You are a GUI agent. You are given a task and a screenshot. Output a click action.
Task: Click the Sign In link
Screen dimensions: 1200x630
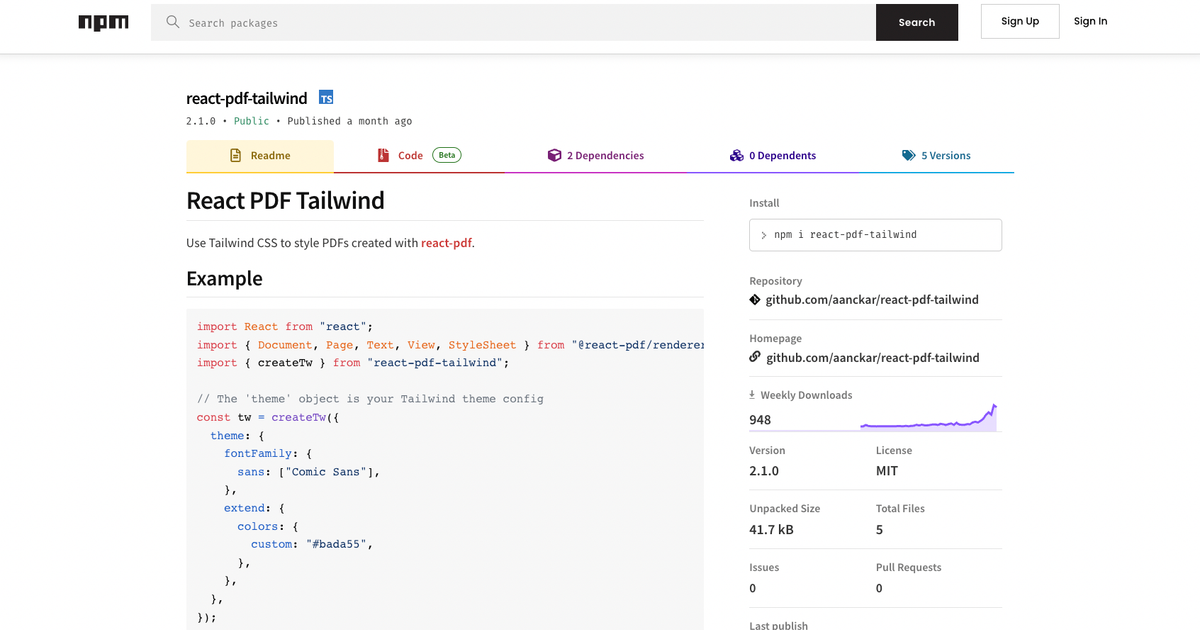click(1090, 22)
